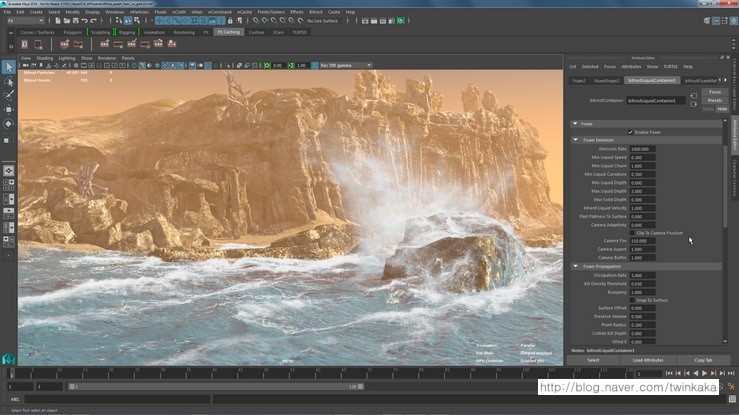
Task: Go to start of playback range
Action: tap(669, 373)
